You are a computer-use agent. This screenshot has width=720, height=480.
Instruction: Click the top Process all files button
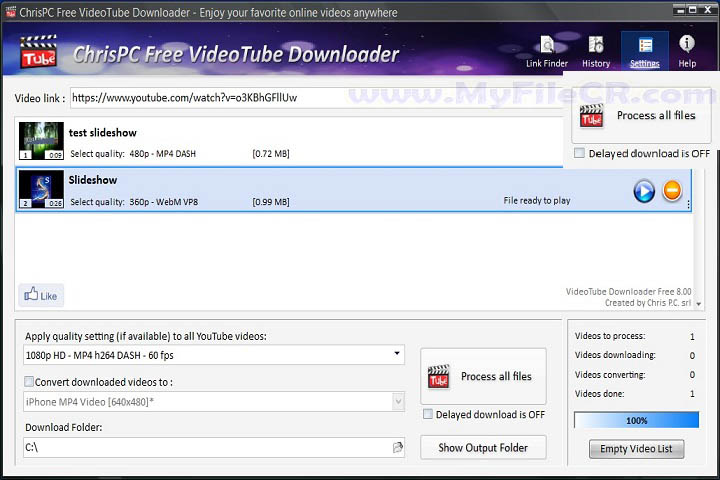click(641, 115)
